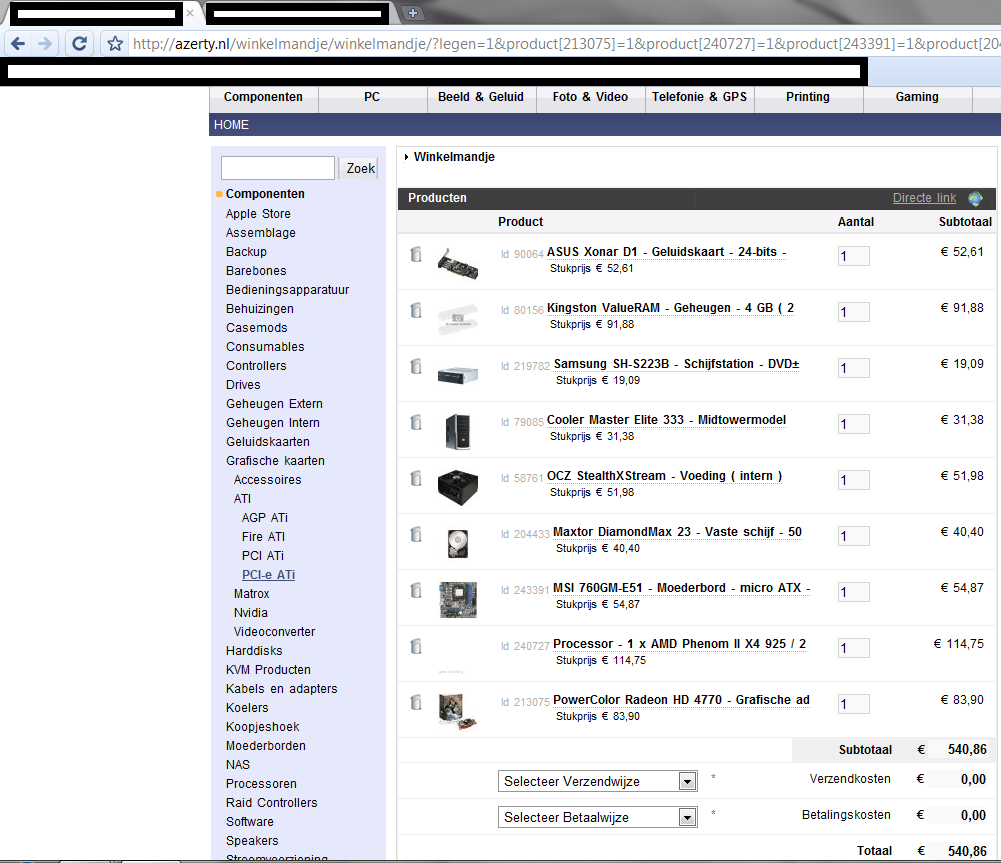
Task: Open AGP ATi subcategory
Action: pos(264,518)
